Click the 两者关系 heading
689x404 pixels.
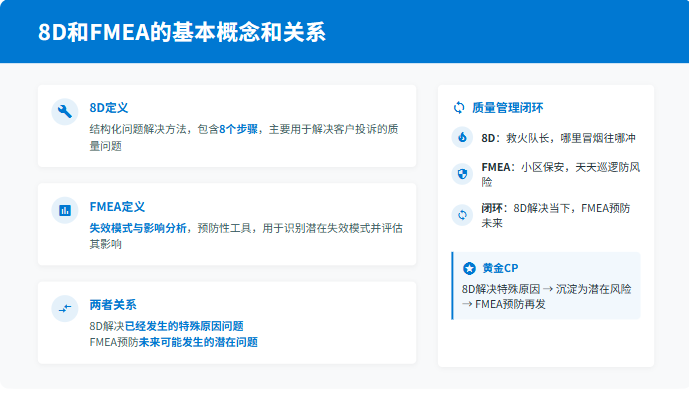pos(113,305)
